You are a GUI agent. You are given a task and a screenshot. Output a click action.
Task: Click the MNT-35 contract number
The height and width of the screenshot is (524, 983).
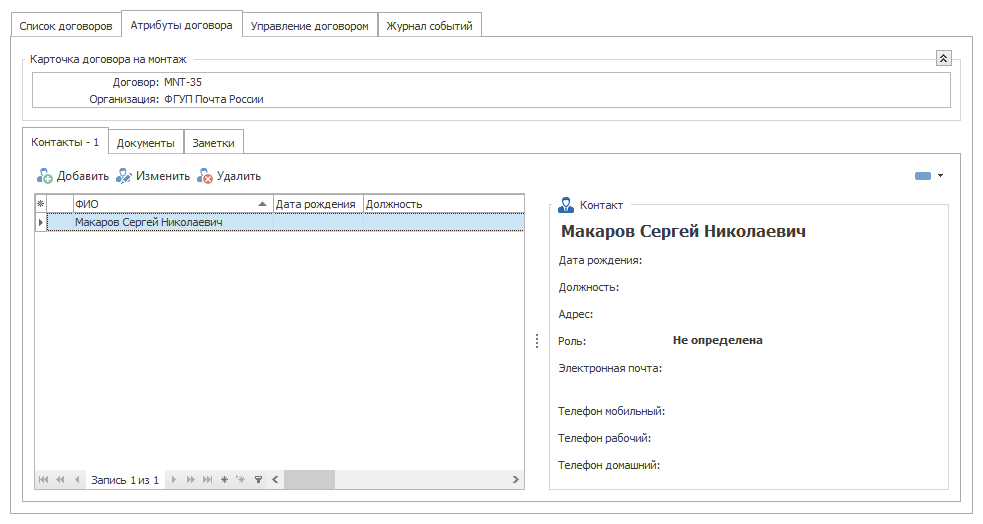click(183, 82)
